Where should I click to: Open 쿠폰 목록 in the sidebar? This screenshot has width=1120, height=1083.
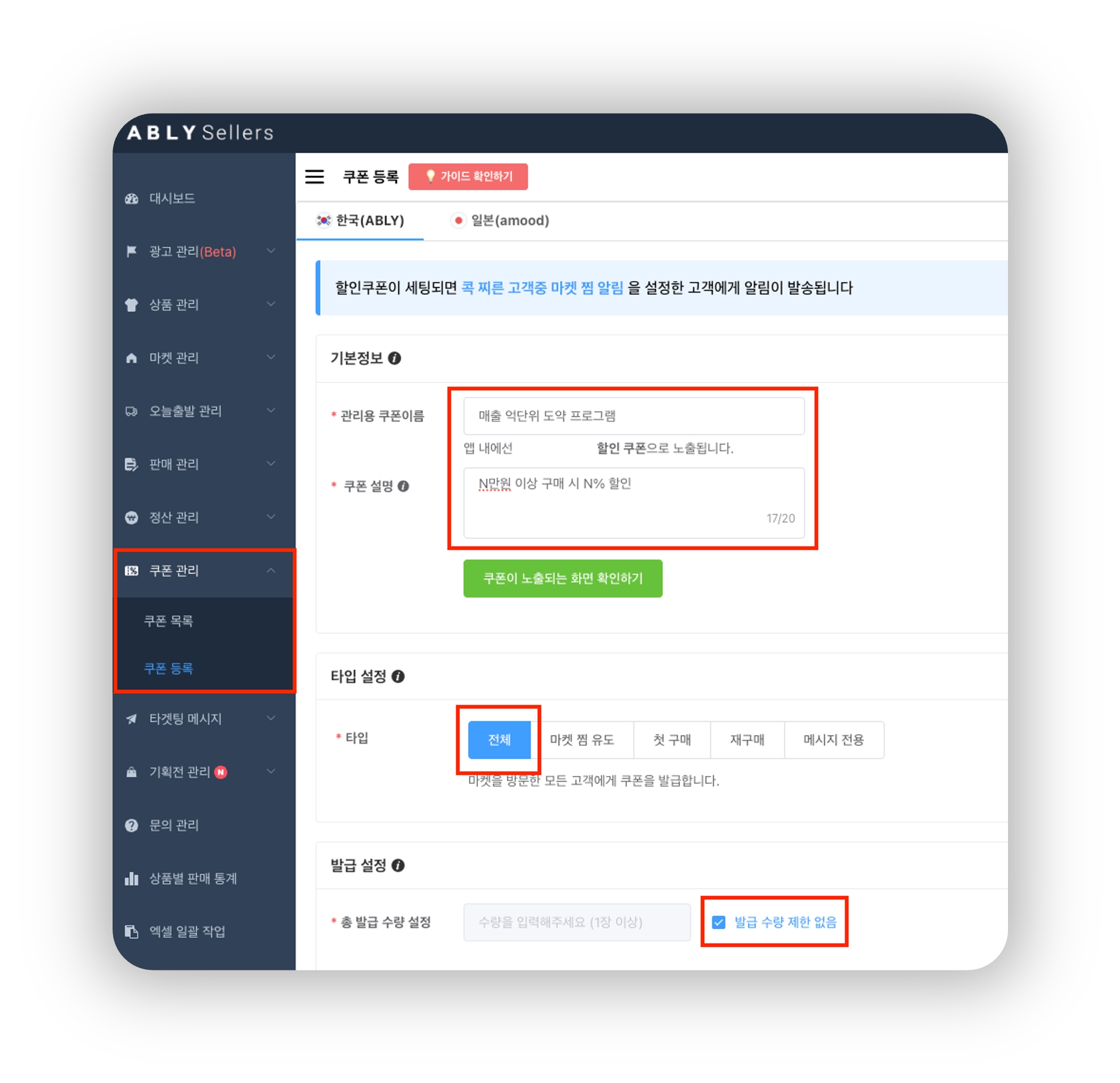pos(169,621)
